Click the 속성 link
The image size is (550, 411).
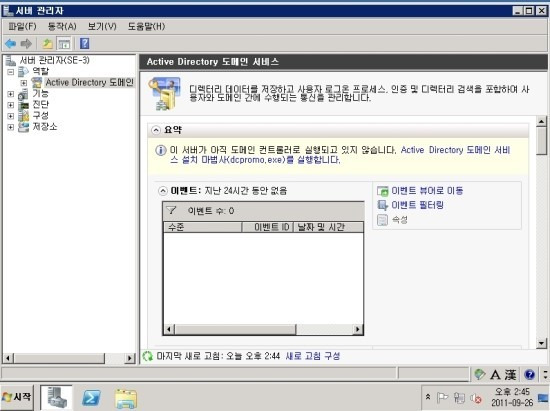[x=400, y=220]
